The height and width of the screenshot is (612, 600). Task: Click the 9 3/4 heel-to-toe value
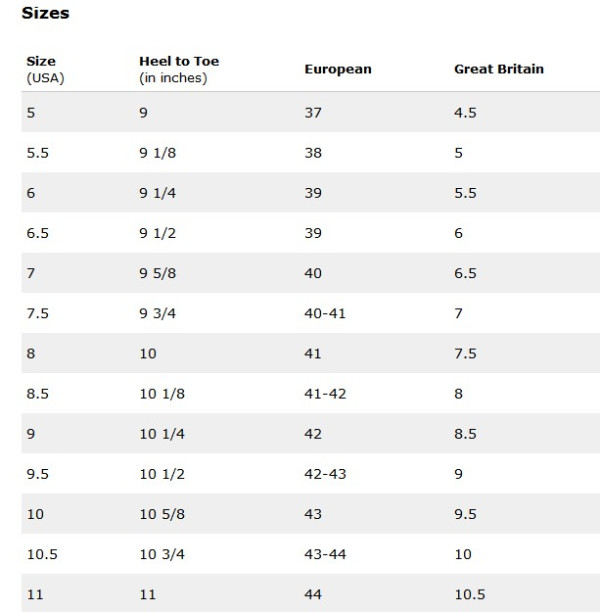[x=158, y=313]
